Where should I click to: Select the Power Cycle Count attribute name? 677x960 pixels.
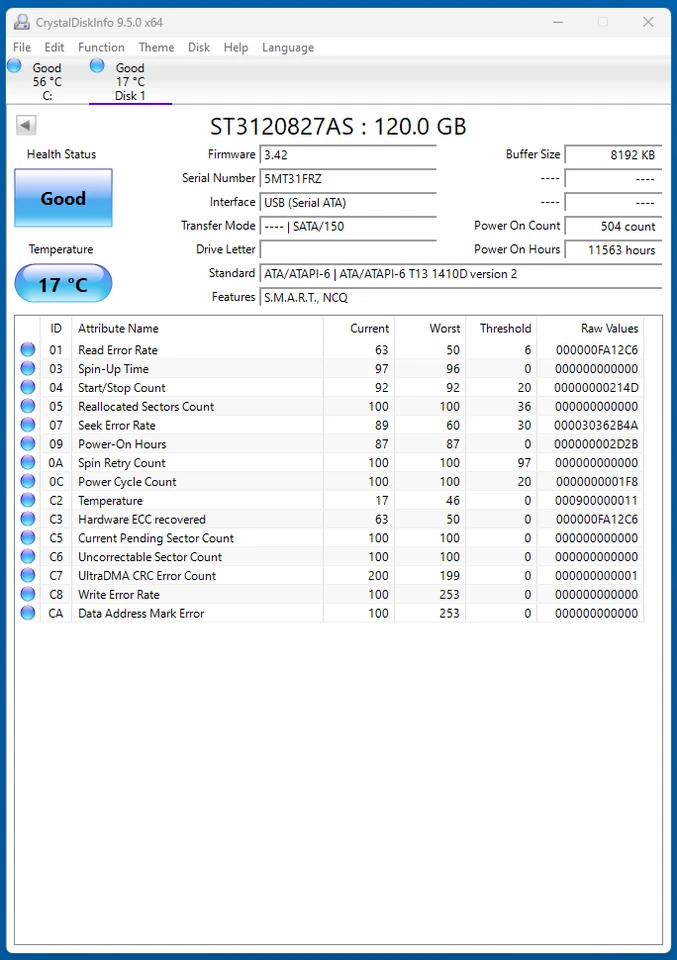point(127,482)
